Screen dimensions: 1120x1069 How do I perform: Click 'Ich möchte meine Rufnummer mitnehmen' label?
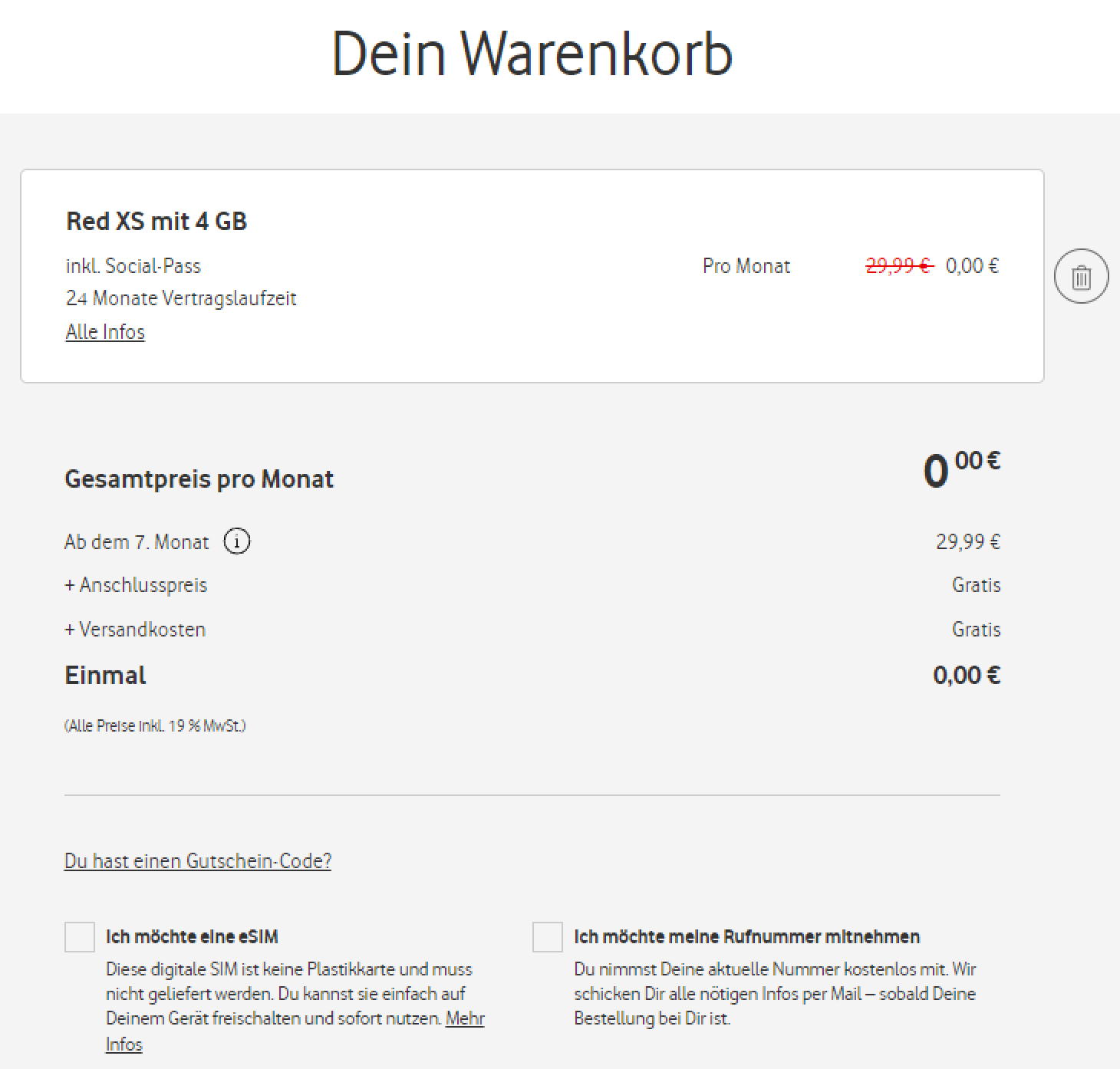point(746,936)
